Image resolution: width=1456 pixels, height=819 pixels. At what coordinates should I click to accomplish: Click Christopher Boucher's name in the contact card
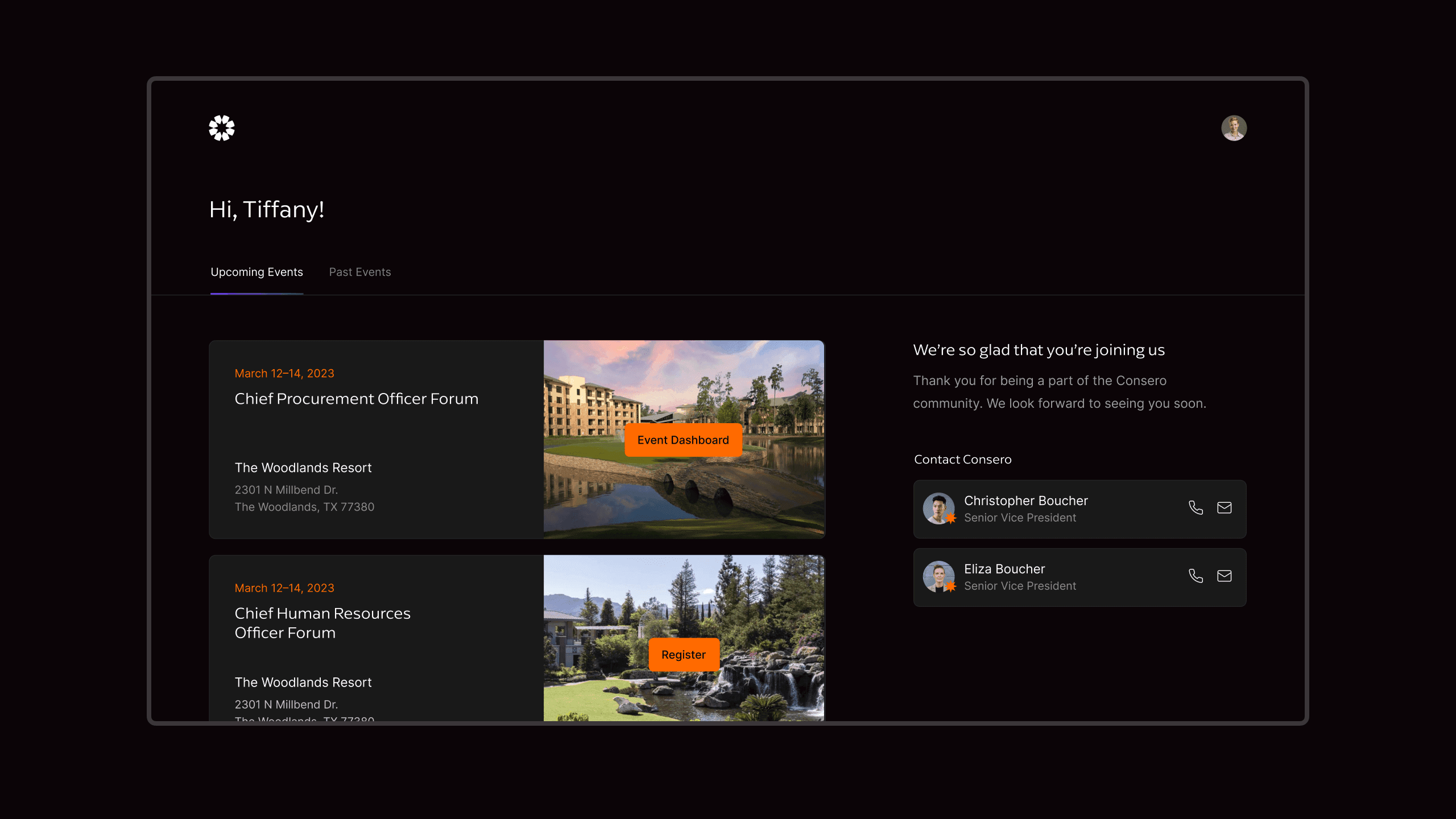point(1025,500)
